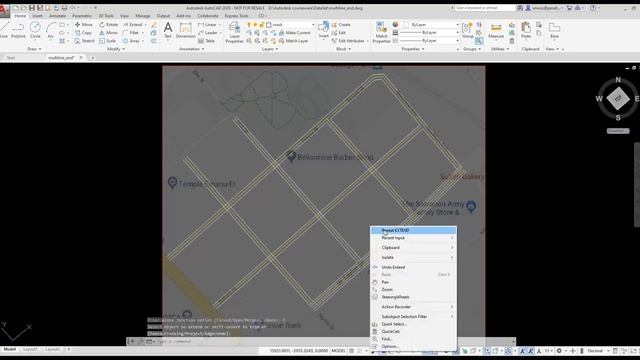Click the Rotate tool
The height and width of the screenshot is (360, 640).
[109, 24]
